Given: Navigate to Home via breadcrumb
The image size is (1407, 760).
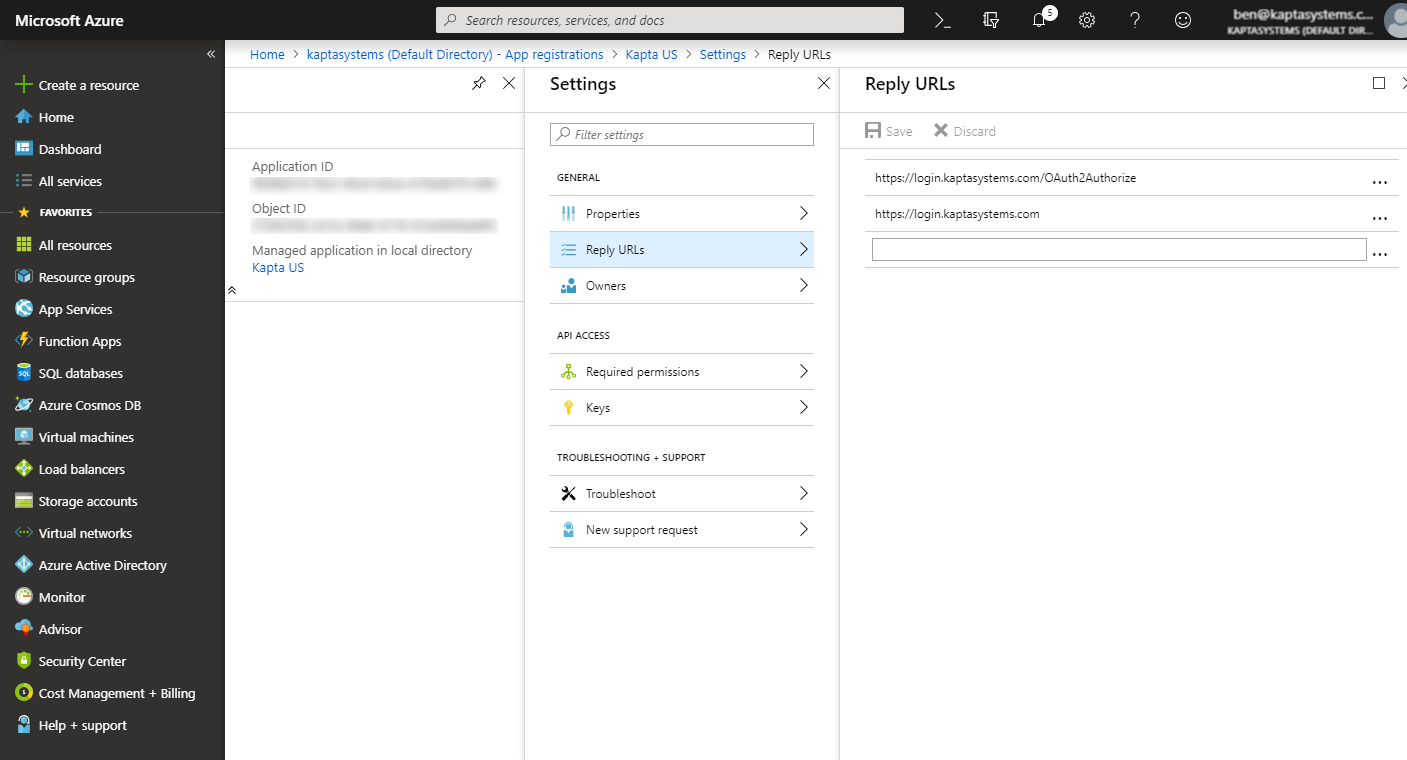Looking at the screenshot, I should click(x=267, y=54).
